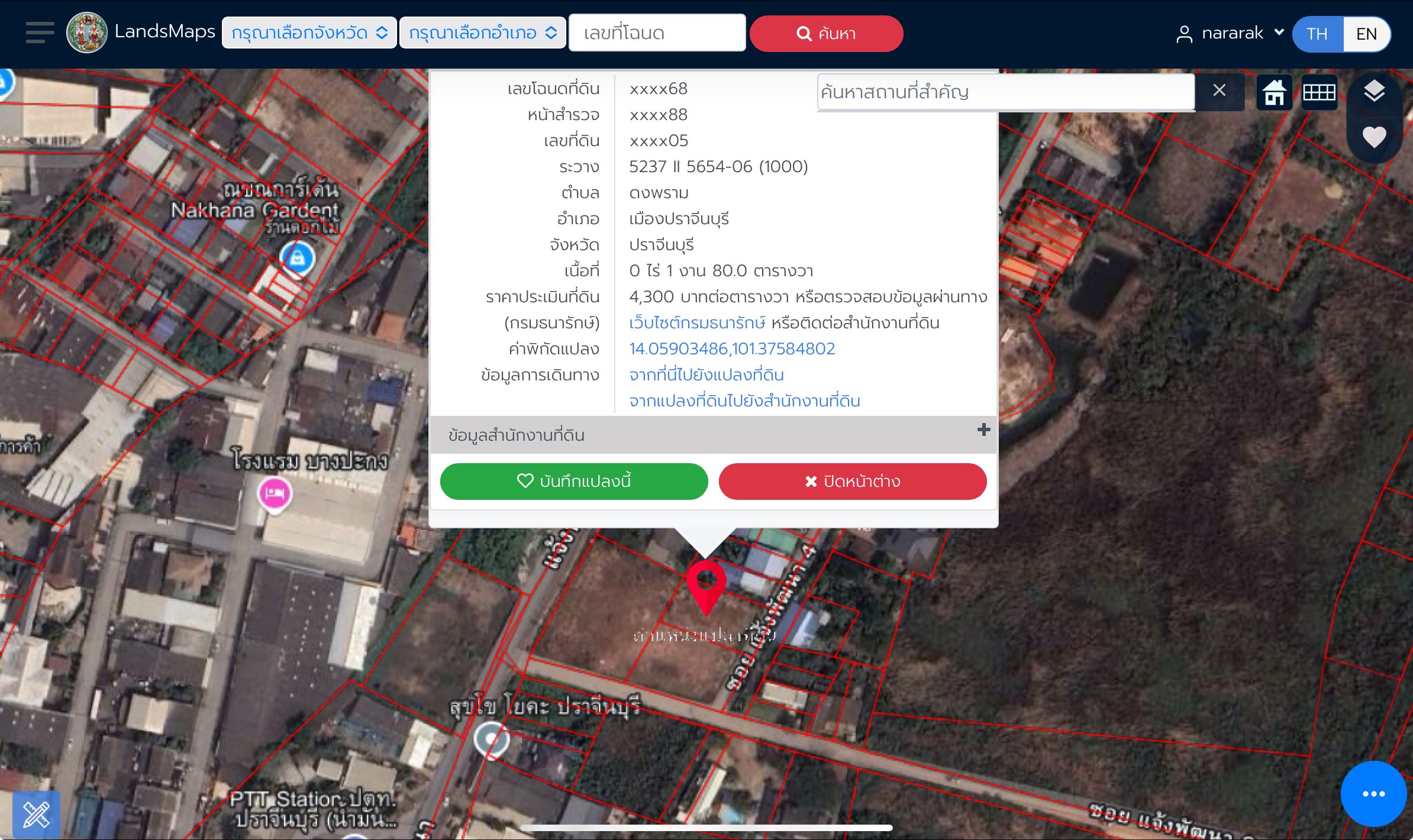The image size is (1413, 840).
Task: Click the red ค้นหา search button
Action: click(826, 33)
